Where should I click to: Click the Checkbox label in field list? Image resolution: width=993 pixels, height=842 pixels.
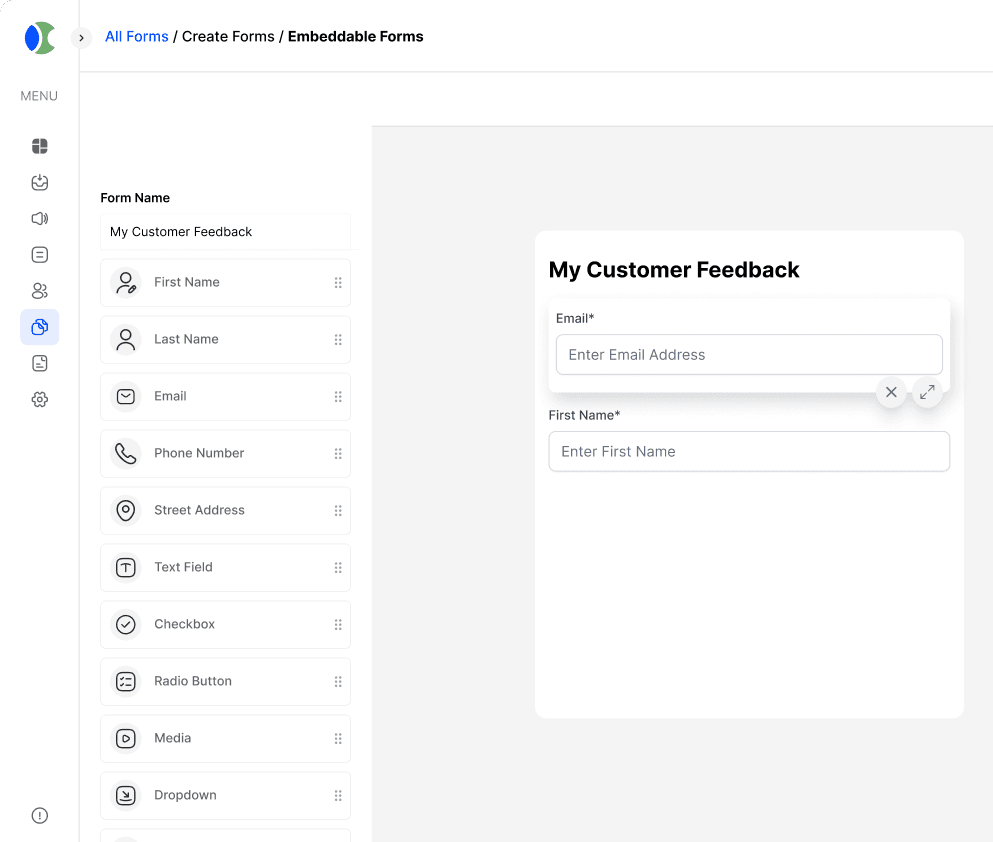[x=184, y=624]
